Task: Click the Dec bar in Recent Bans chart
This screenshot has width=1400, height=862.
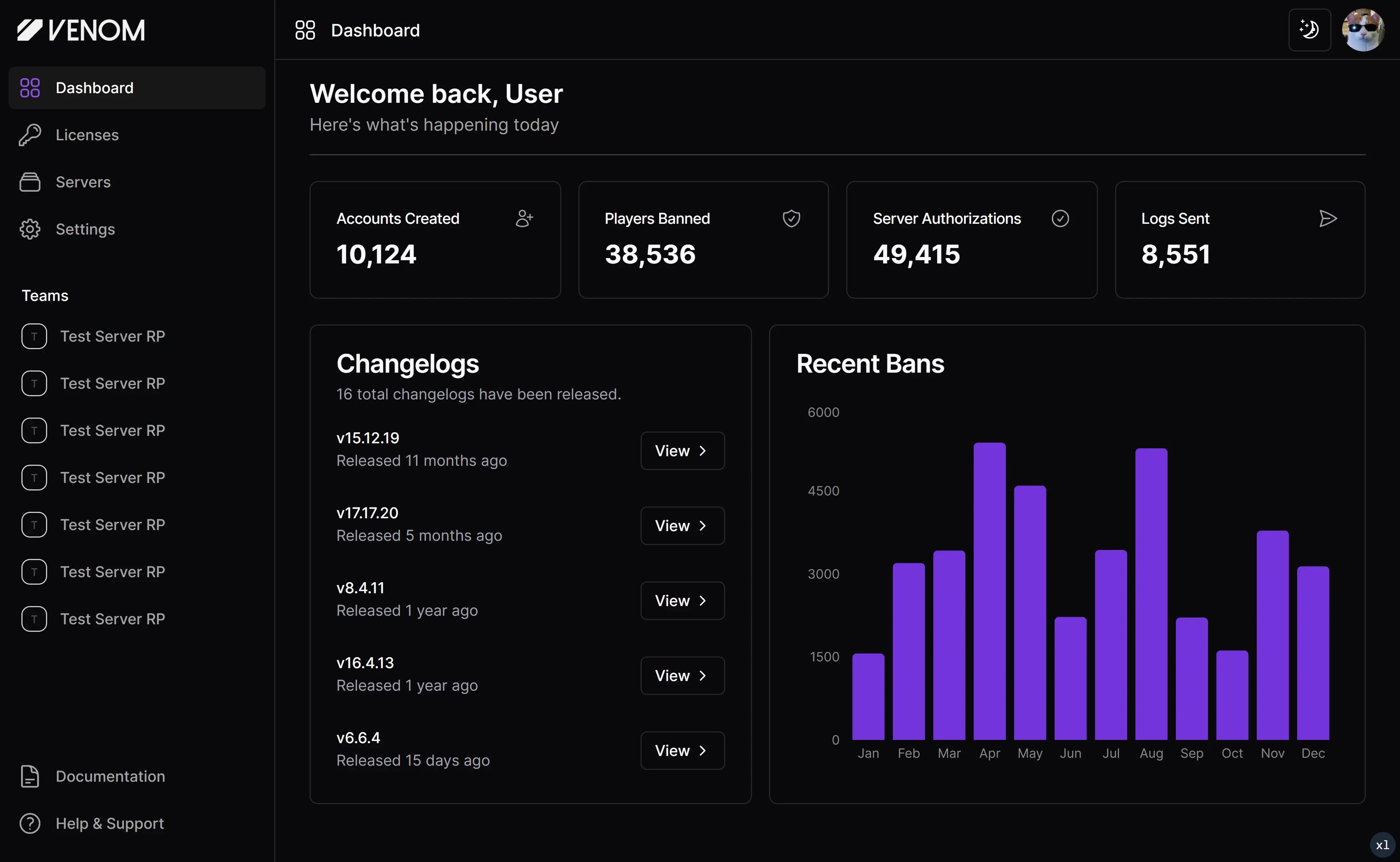Action: tap(1313, 653)
